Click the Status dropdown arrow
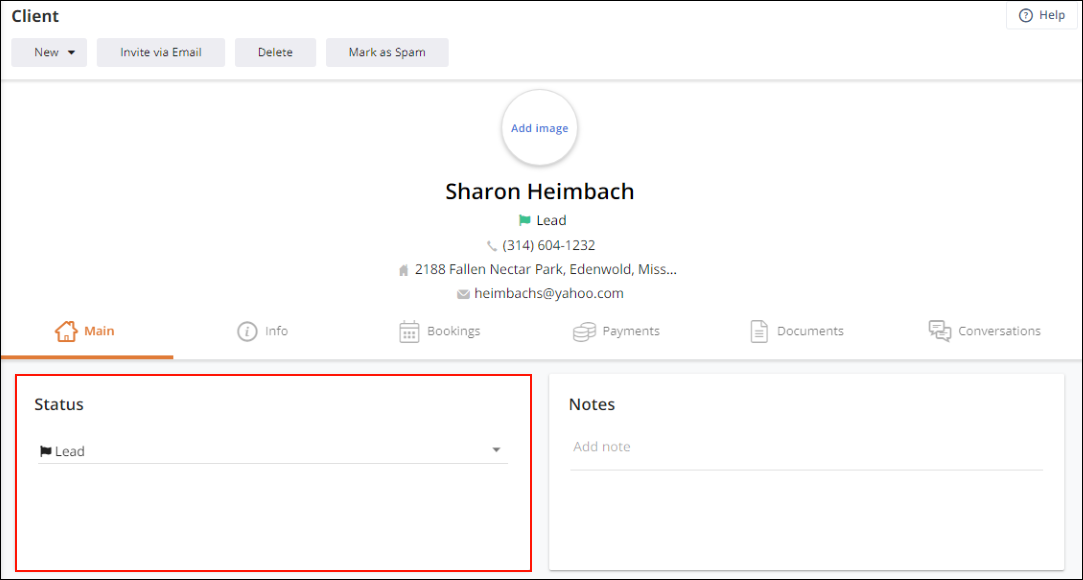The height and width of the screenshot is (580, 1083). (496, 451)
